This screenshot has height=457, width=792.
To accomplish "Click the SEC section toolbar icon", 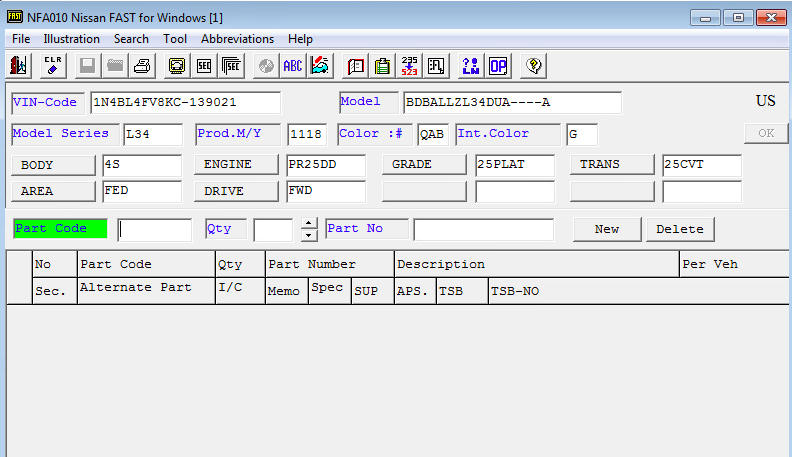I will click(204, 66).
